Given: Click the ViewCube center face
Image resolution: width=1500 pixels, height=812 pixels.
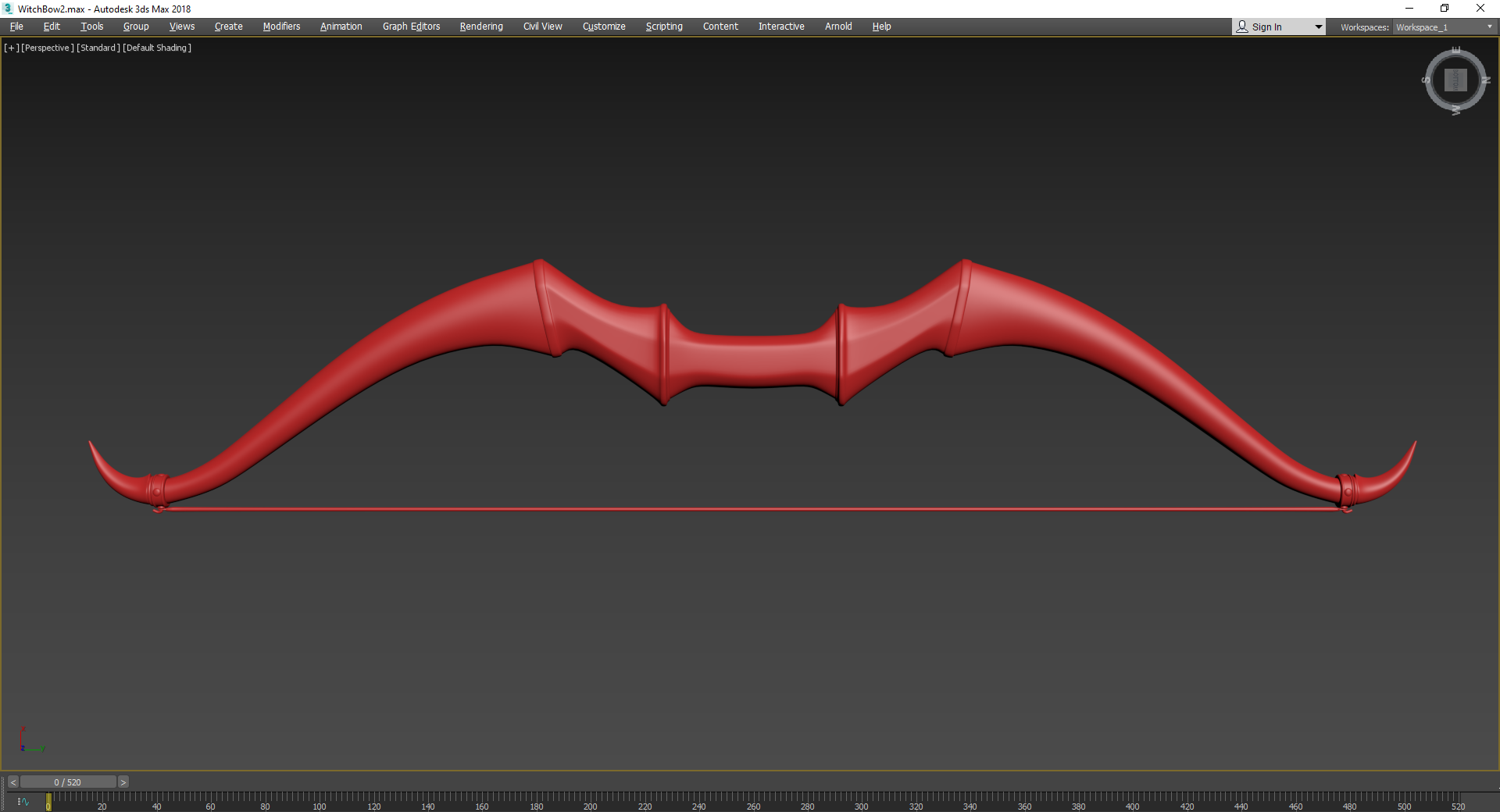Looking at the screenshot, I should point(1455,80).
